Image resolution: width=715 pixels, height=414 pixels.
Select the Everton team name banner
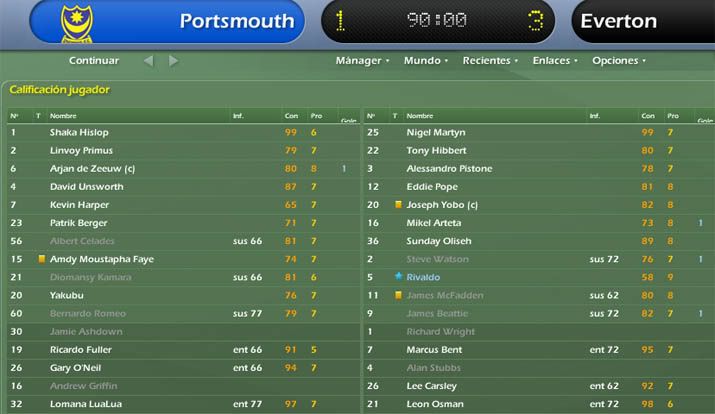tap(643, 21)
